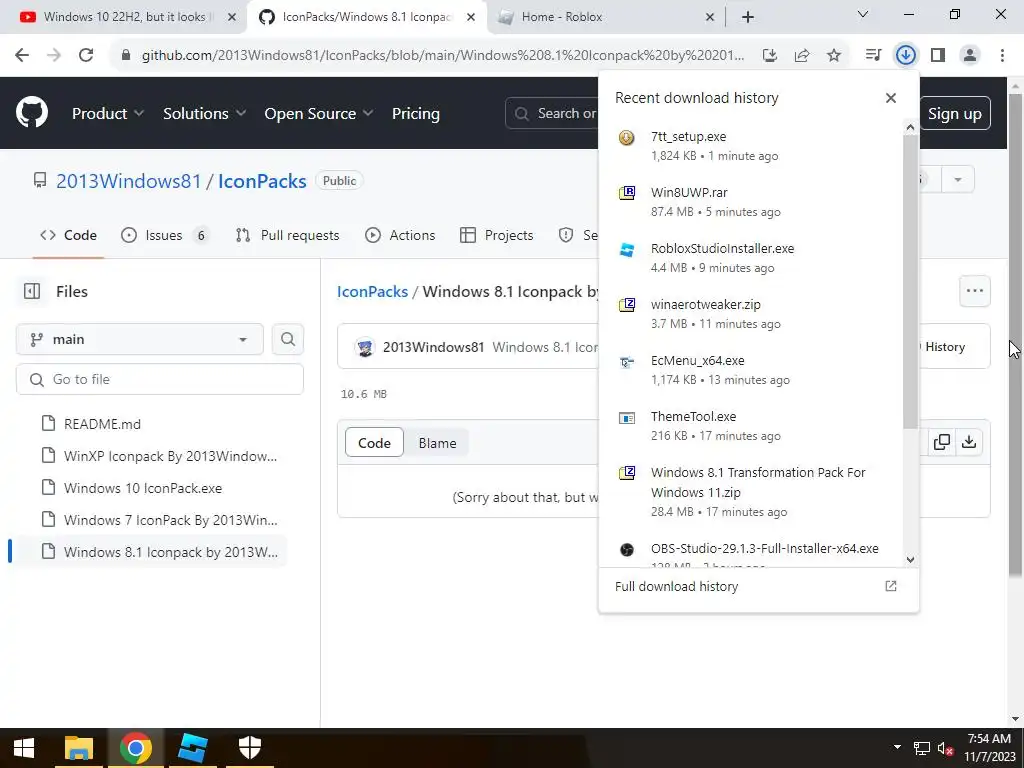Image resolution: width=1024 pixels, height=768 pixels.
Task: Click the search files magnifier button
Action: pos(287,340)
